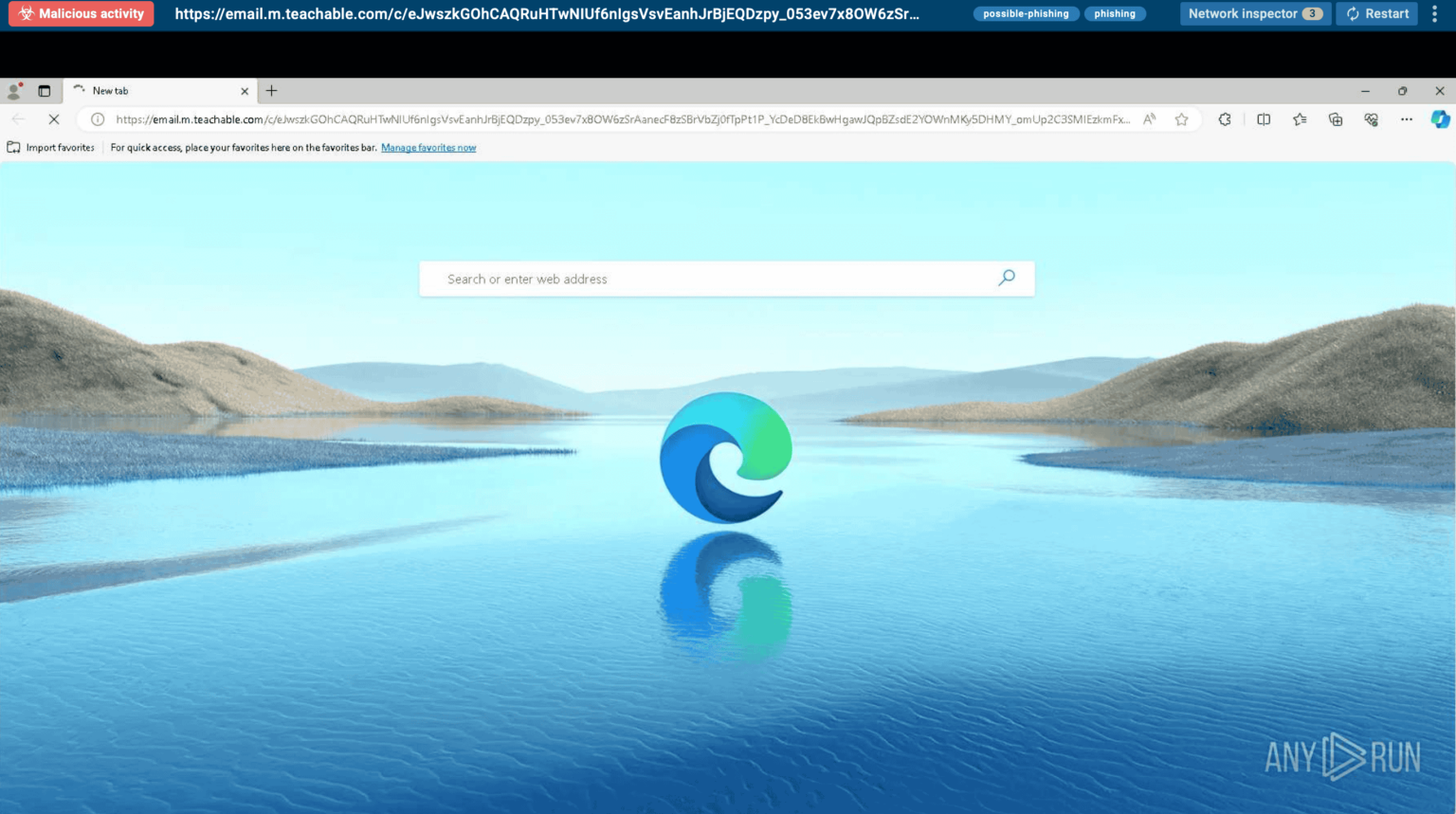The width and height of the screenshot is (1456, 814).
Task: Open the Copilot sidebar icon
Action: click(1440, 119)
